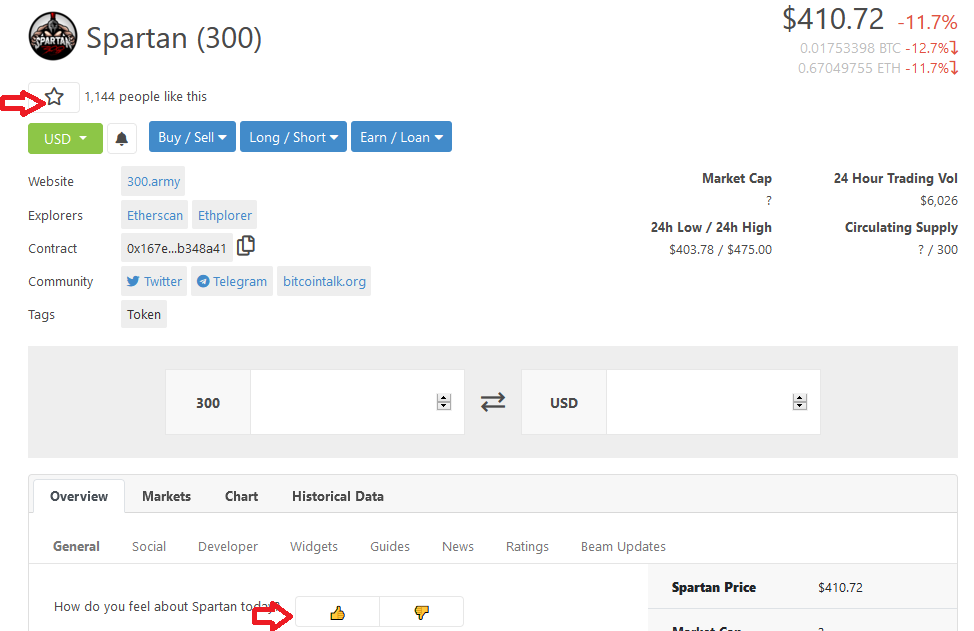
Task: Select the Beam Updates sub-tab
Action: pos(623,547)
